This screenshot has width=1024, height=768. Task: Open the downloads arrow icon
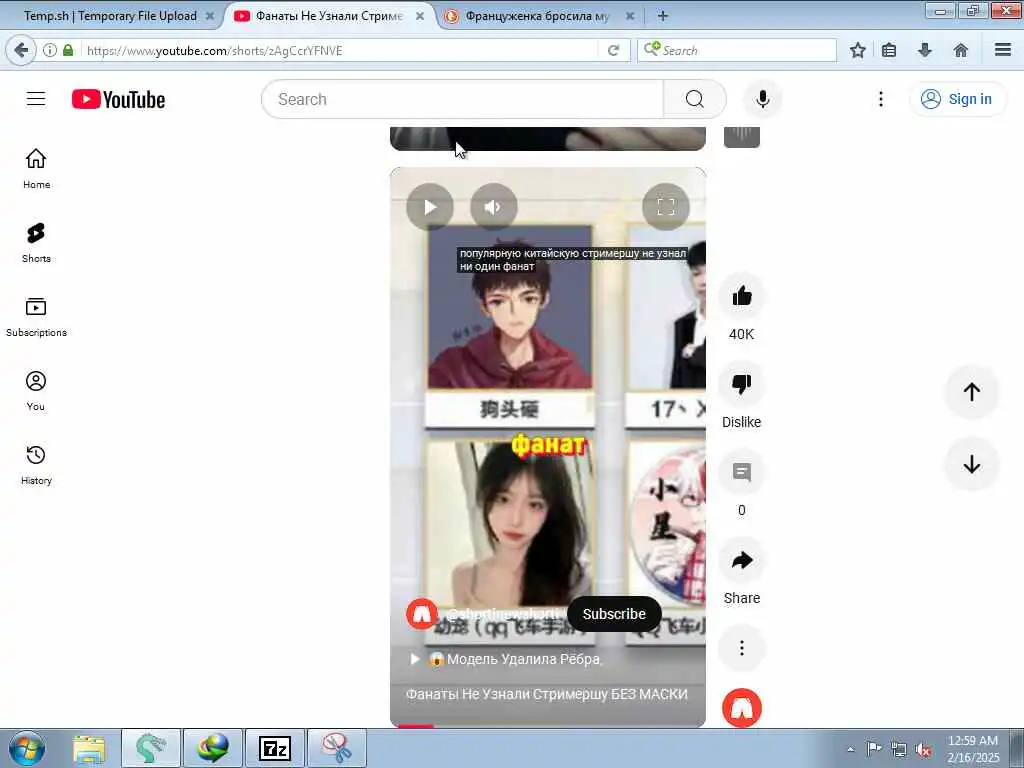pyautogui.click(x=925, y=50)
